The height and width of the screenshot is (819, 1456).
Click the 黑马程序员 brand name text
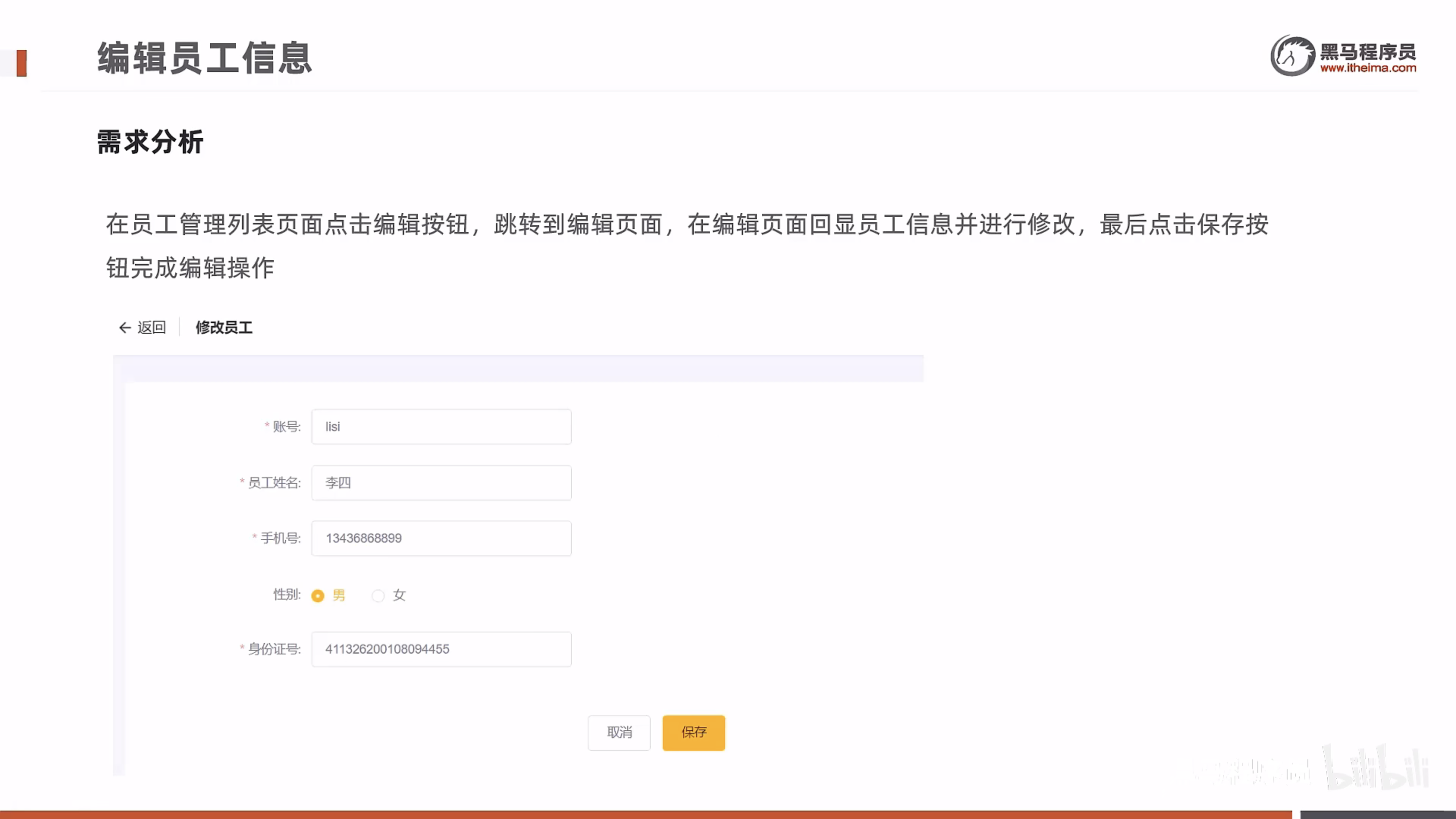click(1368, 52)
